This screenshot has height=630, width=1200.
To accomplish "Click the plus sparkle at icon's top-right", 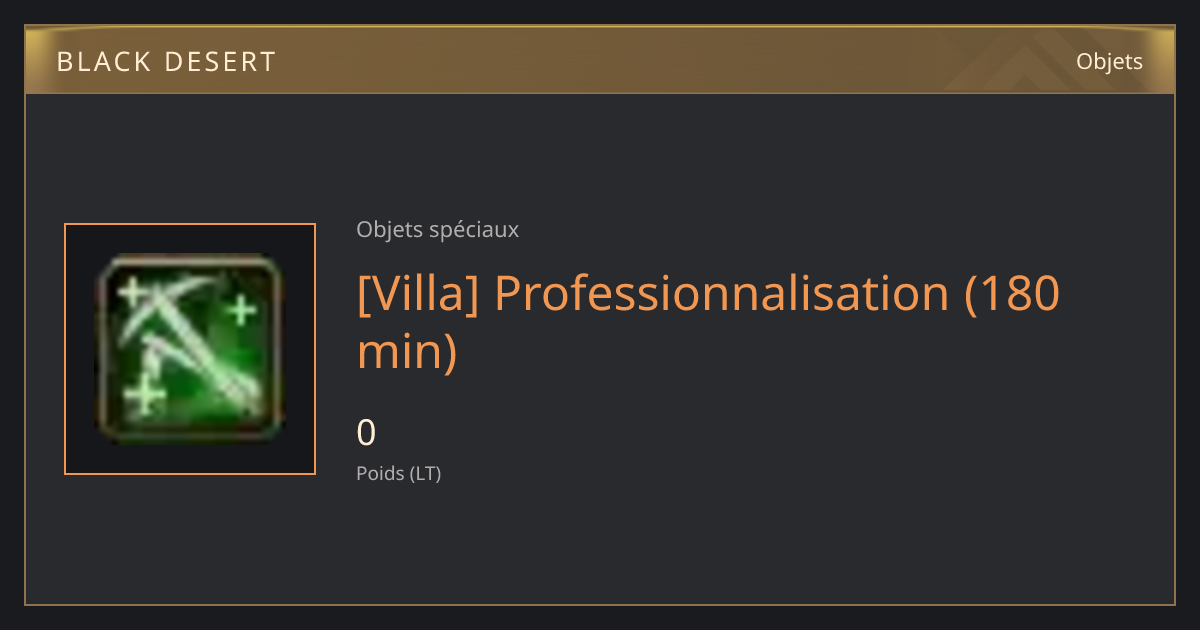I will (x=240, y=310).
